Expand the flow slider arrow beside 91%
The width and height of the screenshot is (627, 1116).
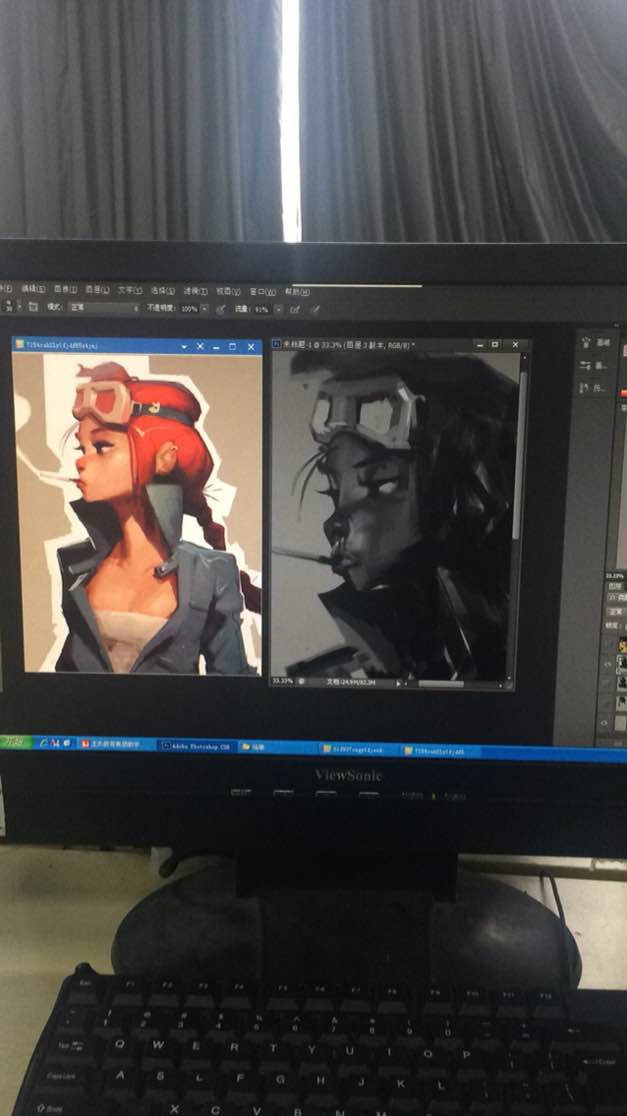[278, 310]
